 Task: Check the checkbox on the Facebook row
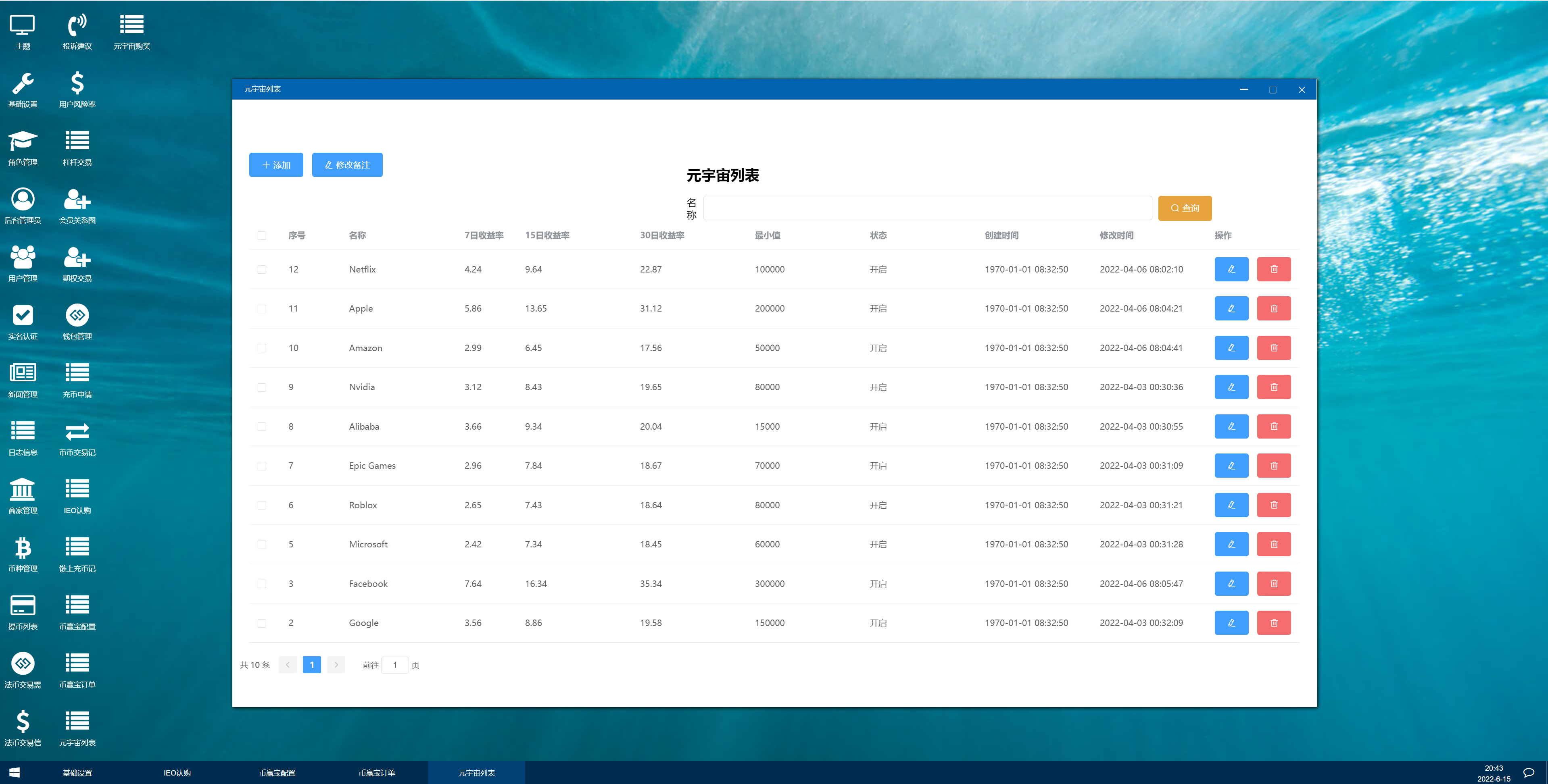(x=262, y=583)
